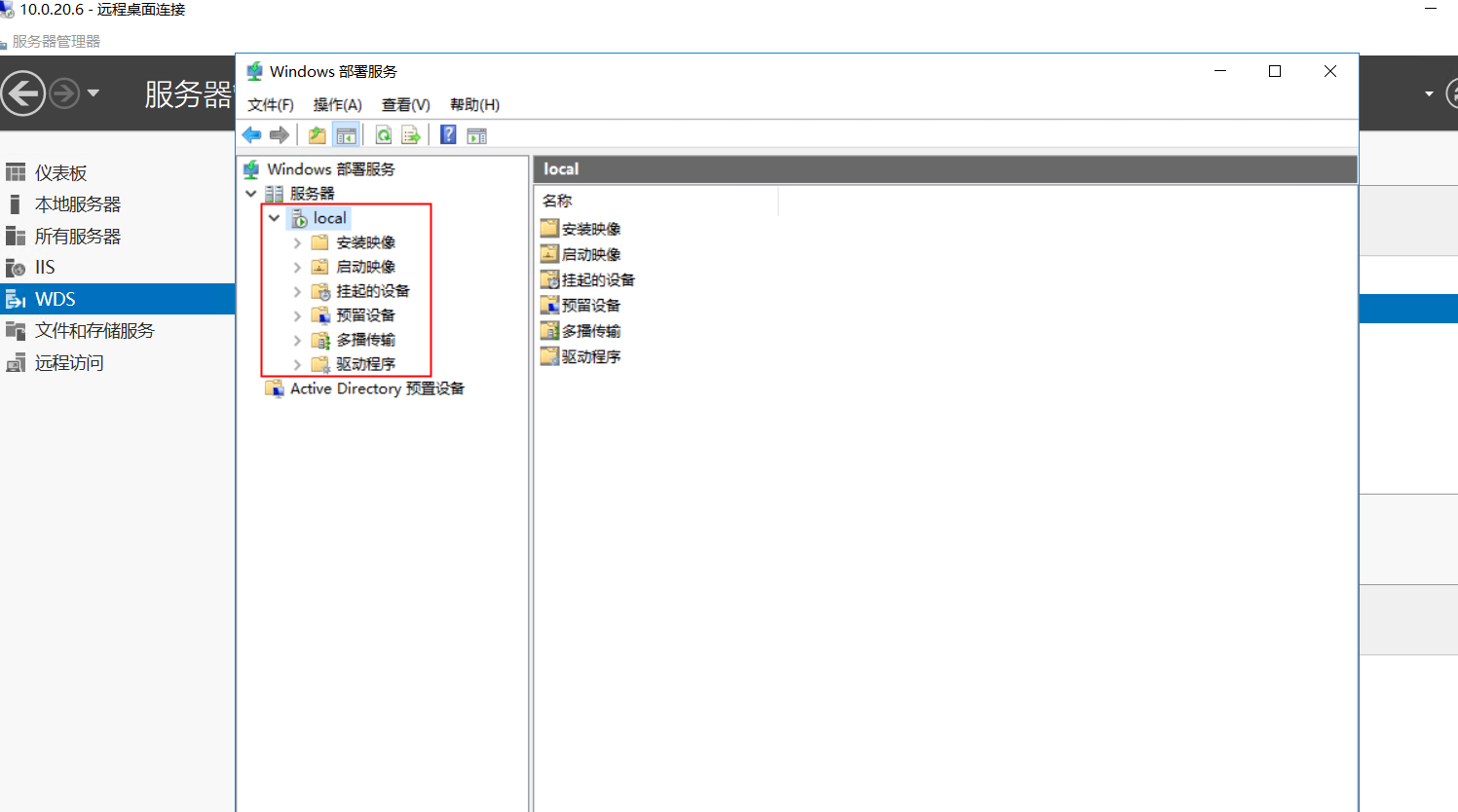1458x812 pixels.
Task: Expand the 预留设备 tree node
Action: click(x=297, y=315)
